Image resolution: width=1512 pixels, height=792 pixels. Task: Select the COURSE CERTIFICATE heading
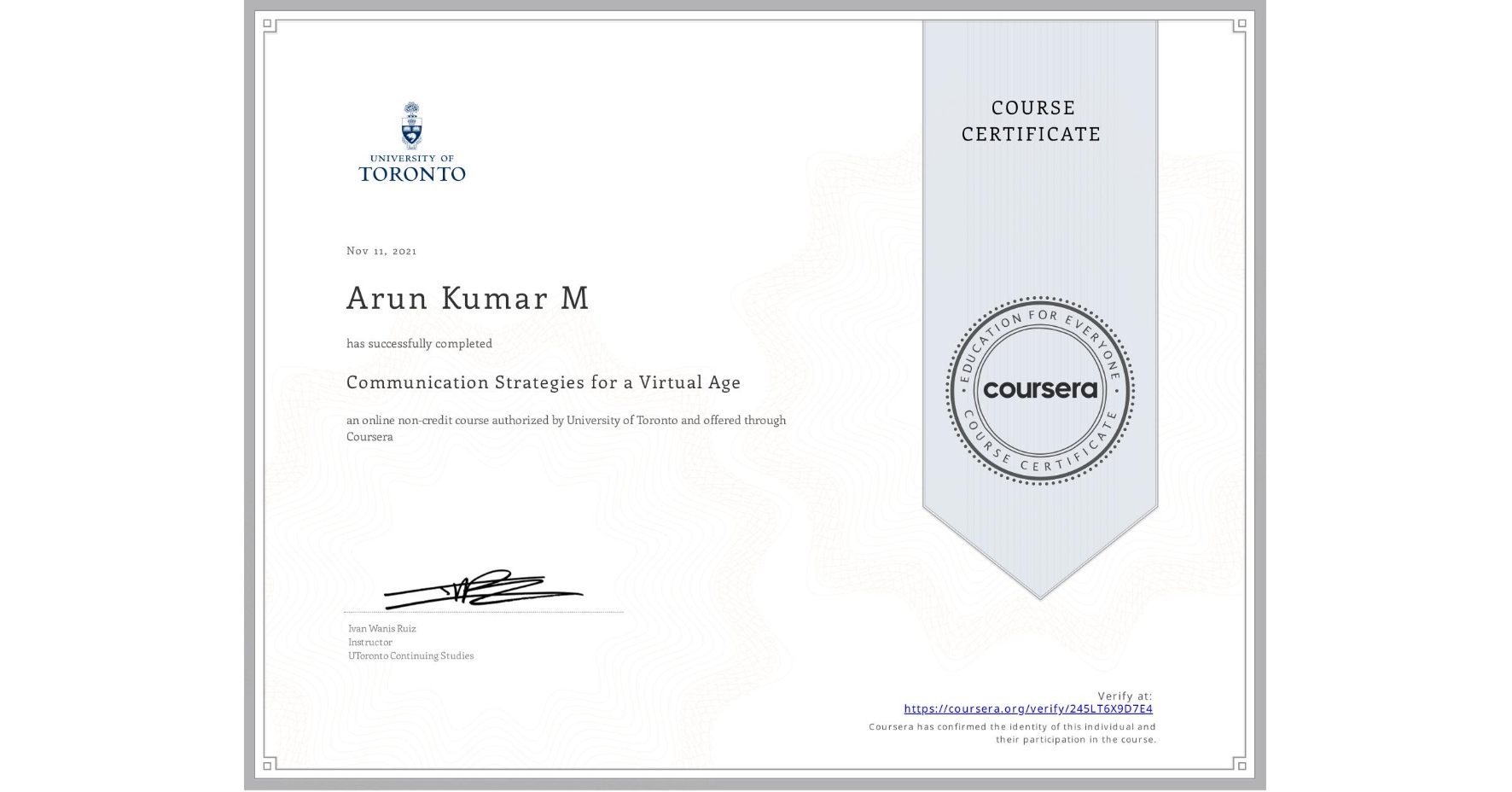coord(1029,121)
